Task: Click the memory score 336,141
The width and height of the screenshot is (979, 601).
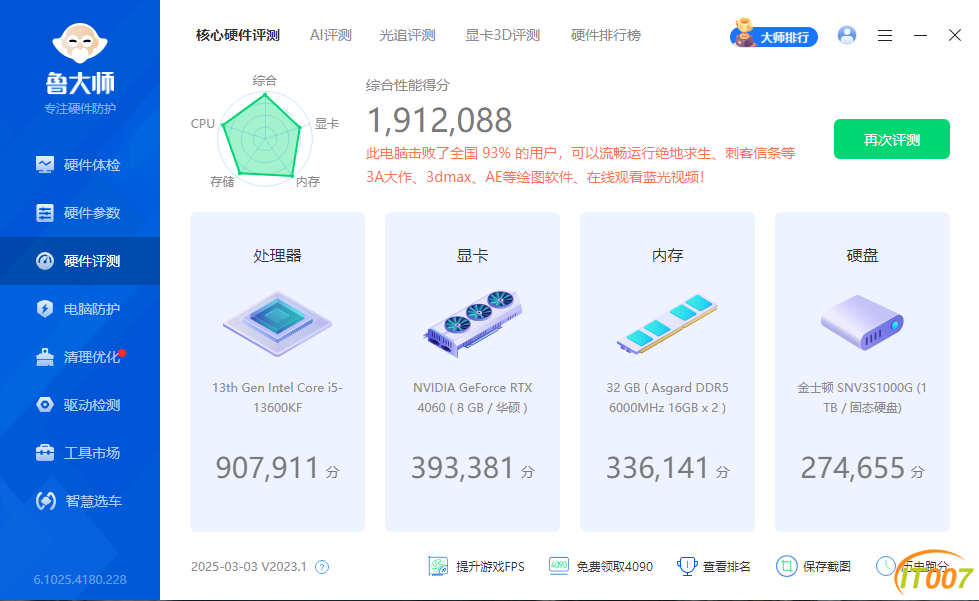Action: tap(657, 467)
